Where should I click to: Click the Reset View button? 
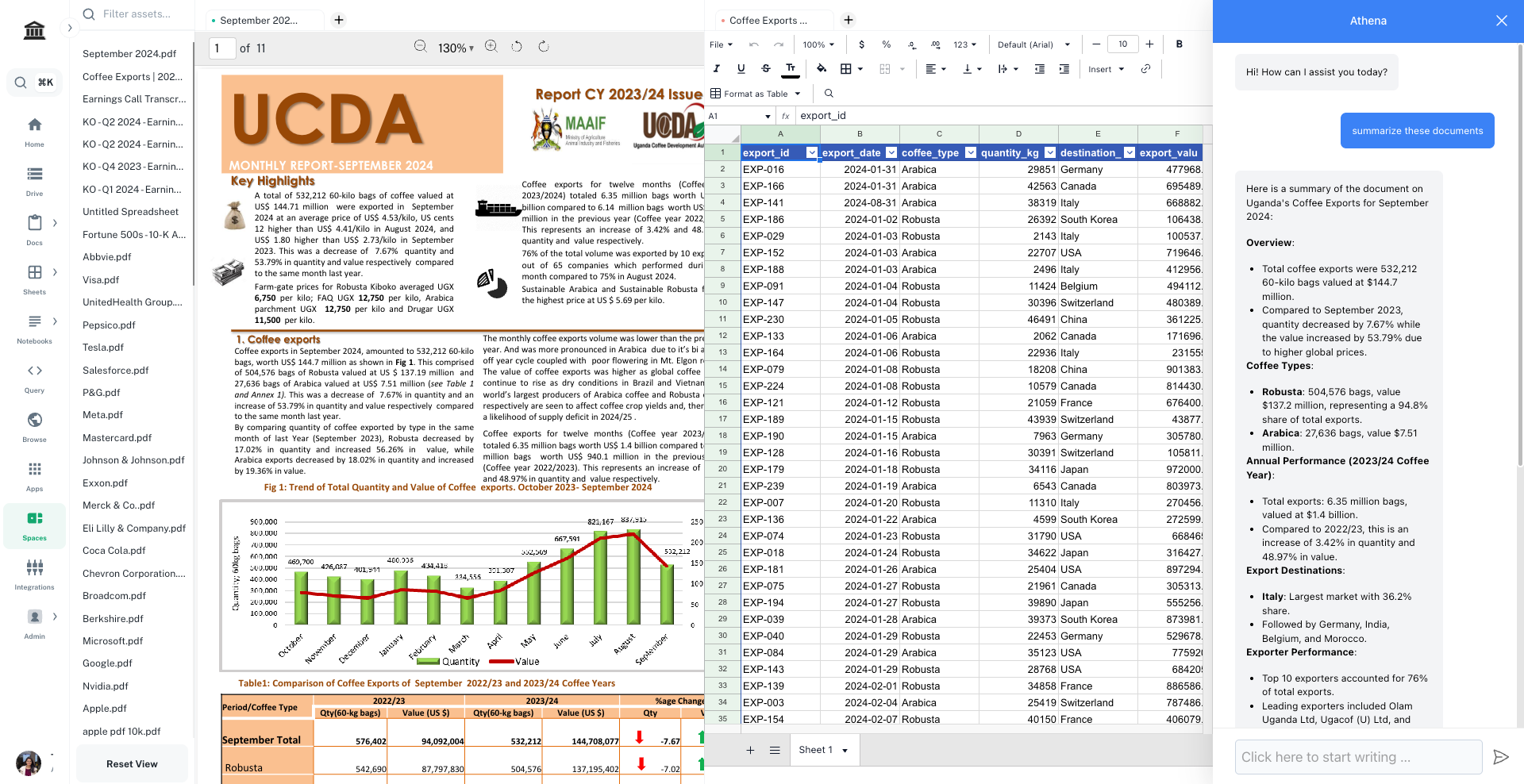click(132, 764)
